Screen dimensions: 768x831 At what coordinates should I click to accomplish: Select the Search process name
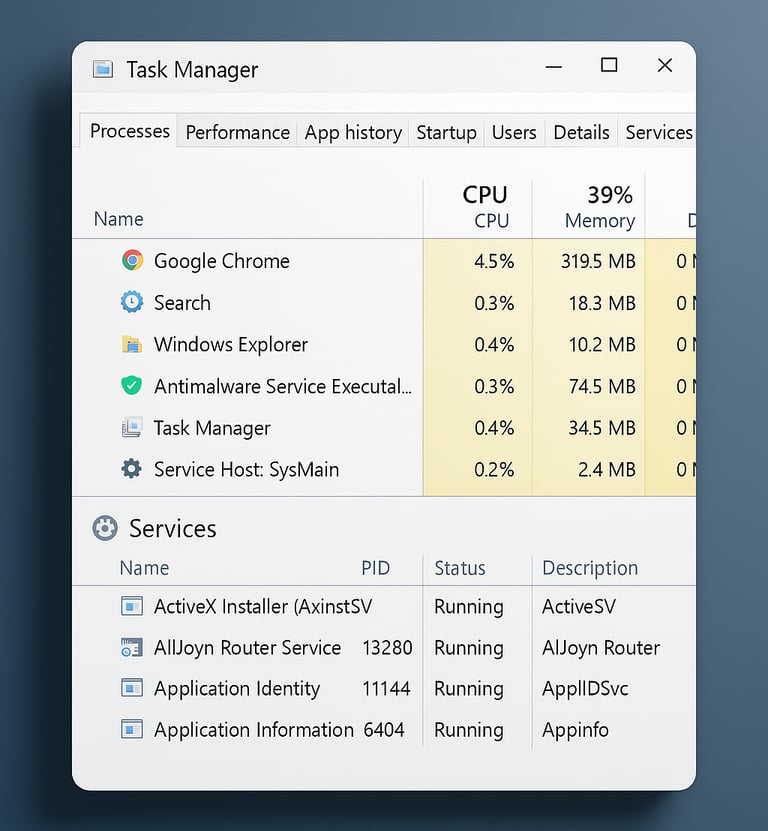[182, 303]
